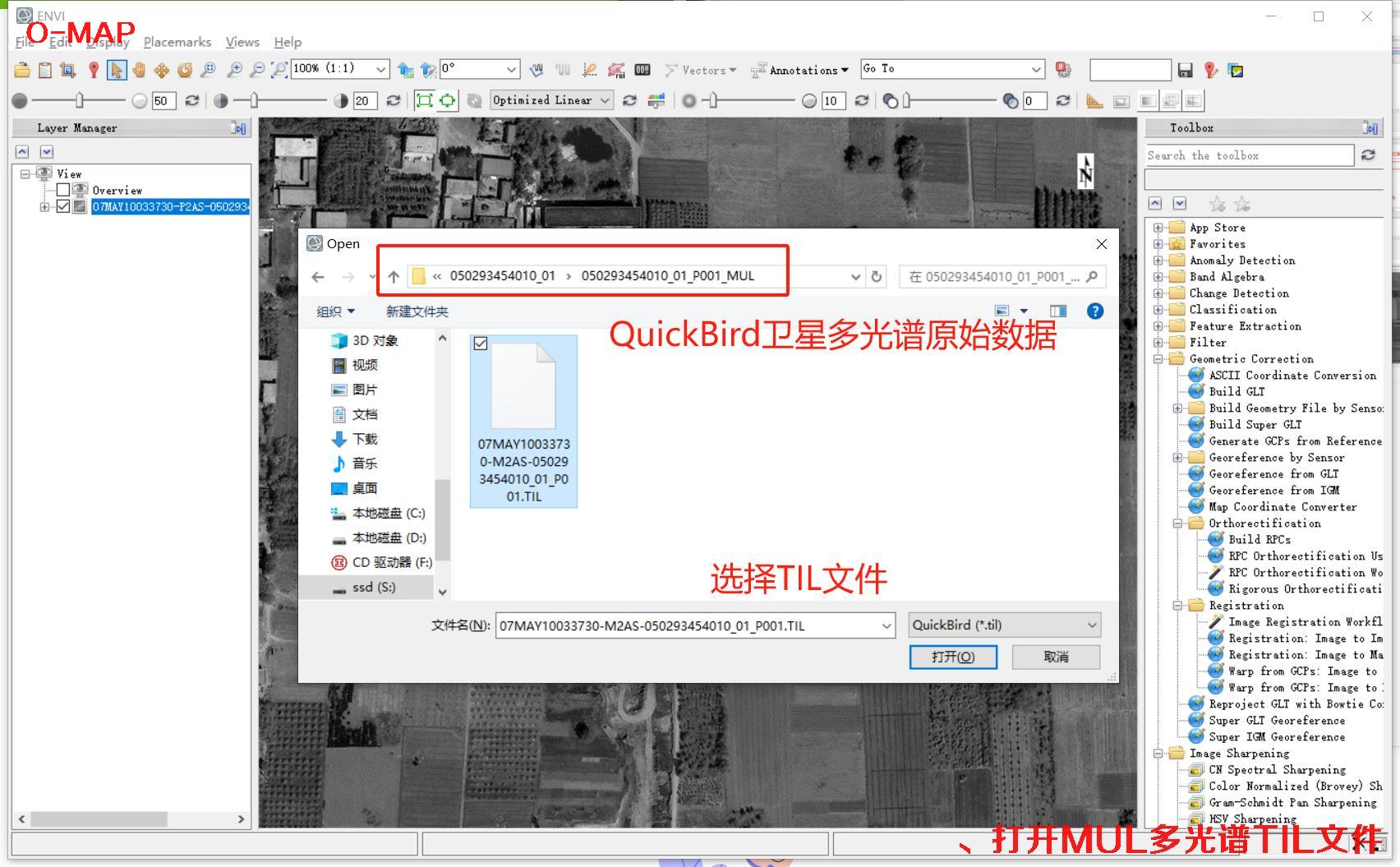Open the QuickBird (*.til) file type dropdown
1400x867 pixels.
(1004, 625)
